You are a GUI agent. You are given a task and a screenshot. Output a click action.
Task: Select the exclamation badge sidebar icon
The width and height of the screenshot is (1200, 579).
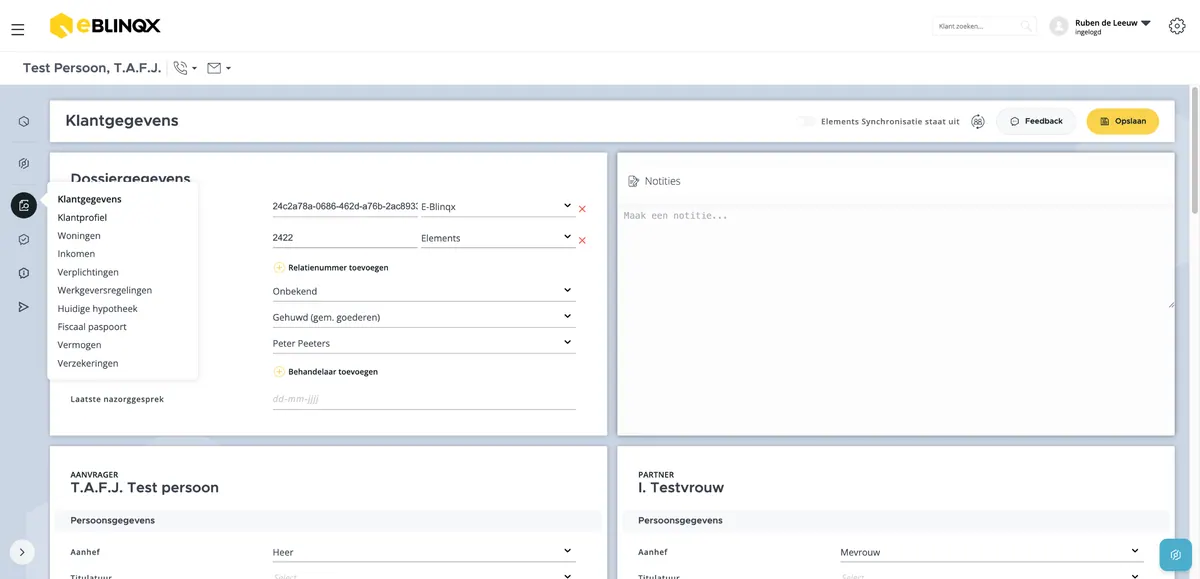(x=24, y=273)
